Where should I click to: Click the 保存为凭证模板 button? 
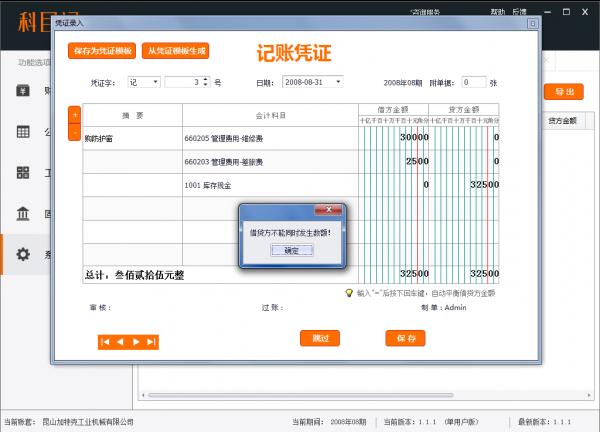coord(103,50)
